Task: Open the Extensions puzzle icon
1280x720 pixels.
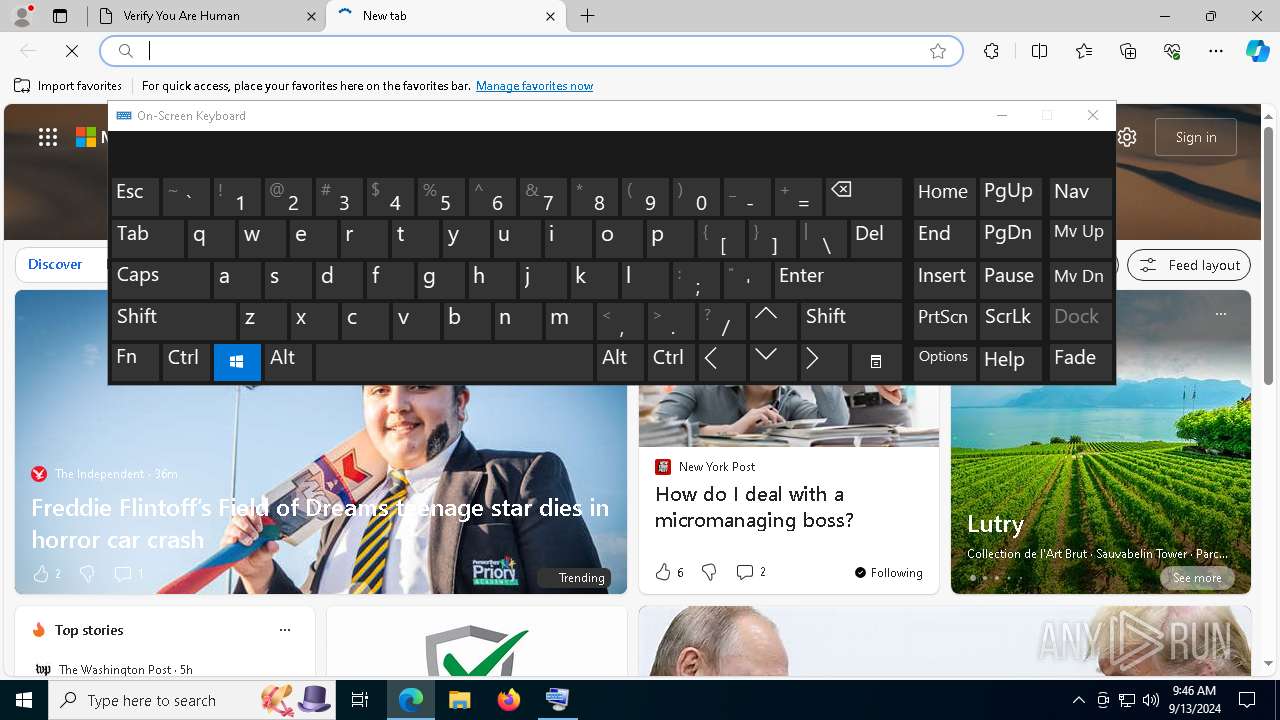Action: pos(991,51)
